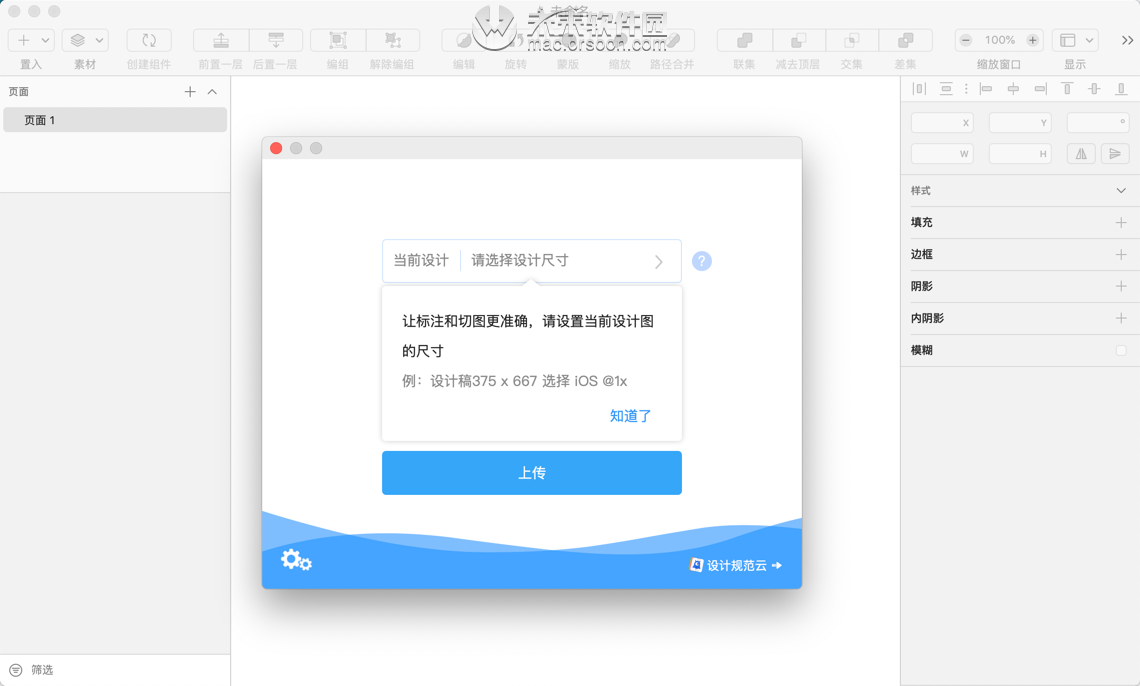Open the alignment more-options dots
The height and width of the screenshot is (686, 1140).
(x=966, y=89)
